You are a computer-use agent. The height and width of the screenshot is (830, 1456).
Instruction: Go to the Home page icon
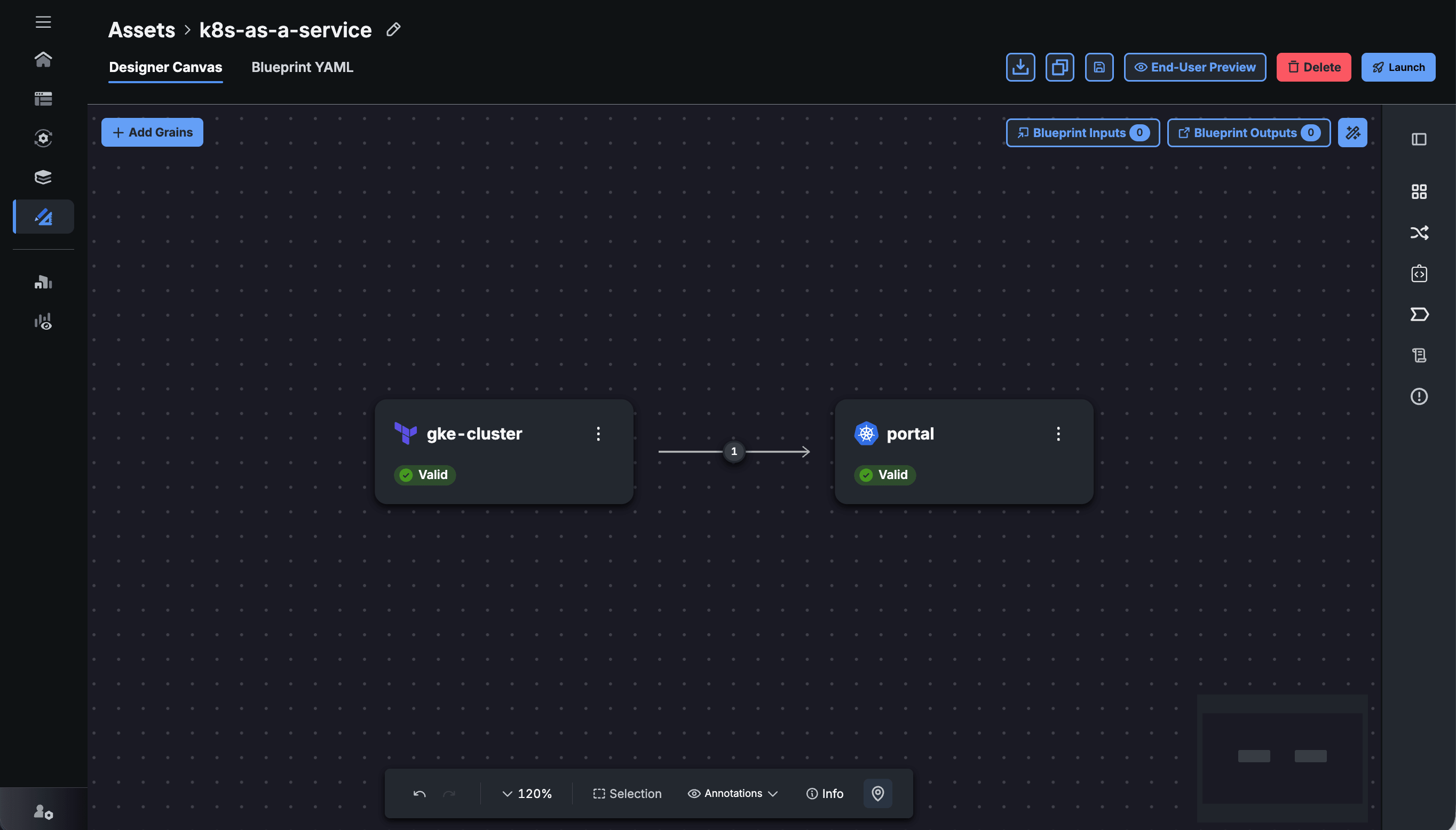click(x=43, y=59)
